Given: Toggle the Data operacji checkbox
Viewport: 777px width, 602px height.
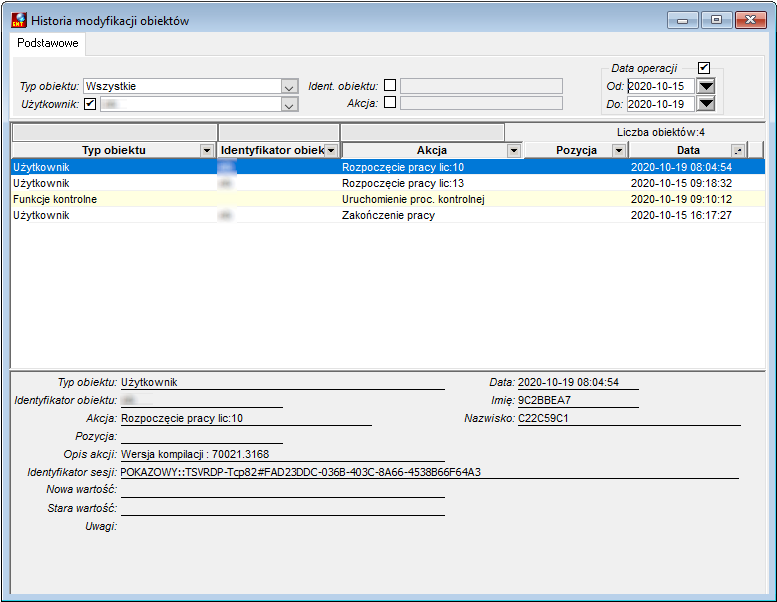Looking at the screenshot, I should pos(704,67).
